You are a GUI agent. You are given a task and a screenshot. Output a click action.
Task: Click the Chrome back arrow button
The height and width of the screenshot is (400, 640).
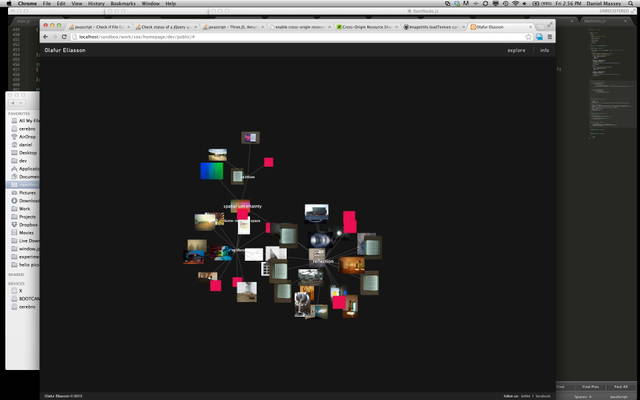46,37
